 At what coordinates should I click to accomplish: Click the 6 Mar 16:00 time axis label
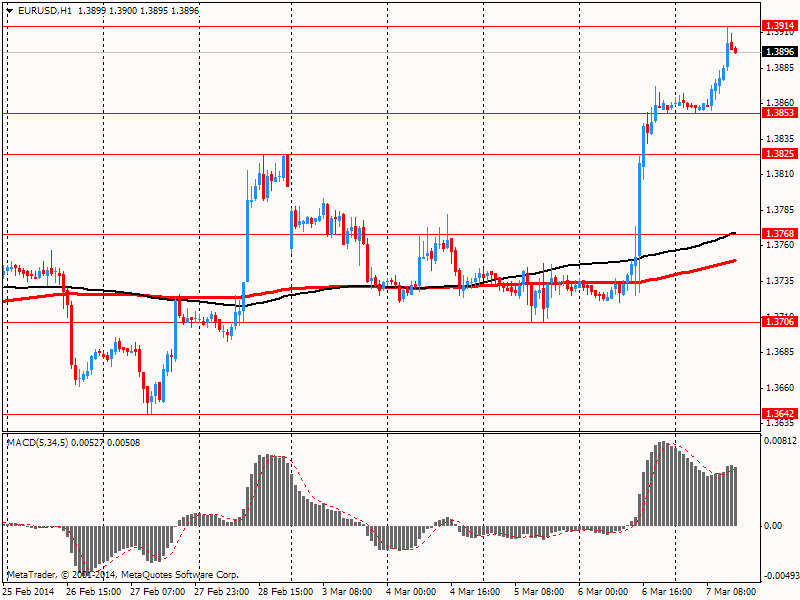pyautogui.click(x=667, y=592)
